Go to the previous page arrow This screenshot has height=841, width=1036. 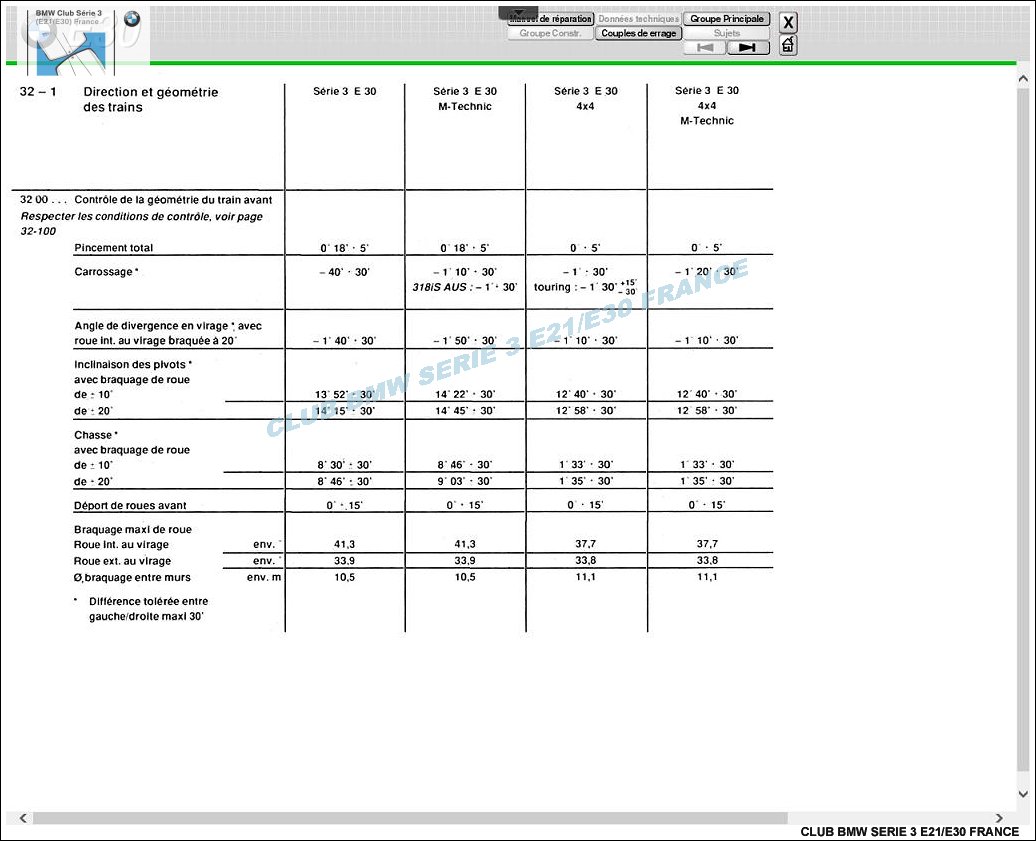pyautogui.click(x=704, y=48)
